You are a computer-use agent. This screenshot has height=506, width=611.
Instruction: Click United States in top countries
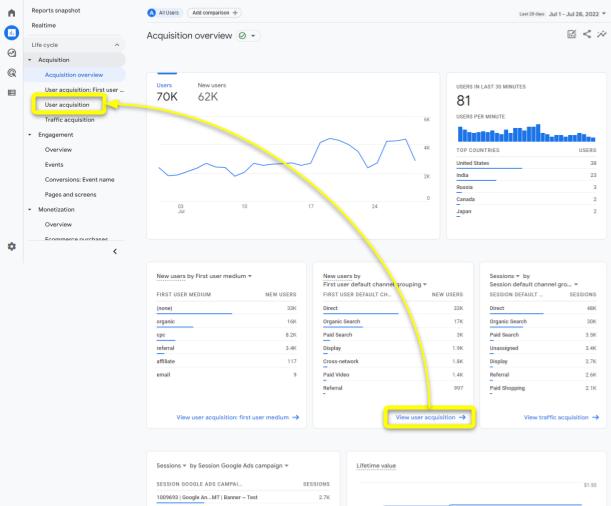[526, 163]
